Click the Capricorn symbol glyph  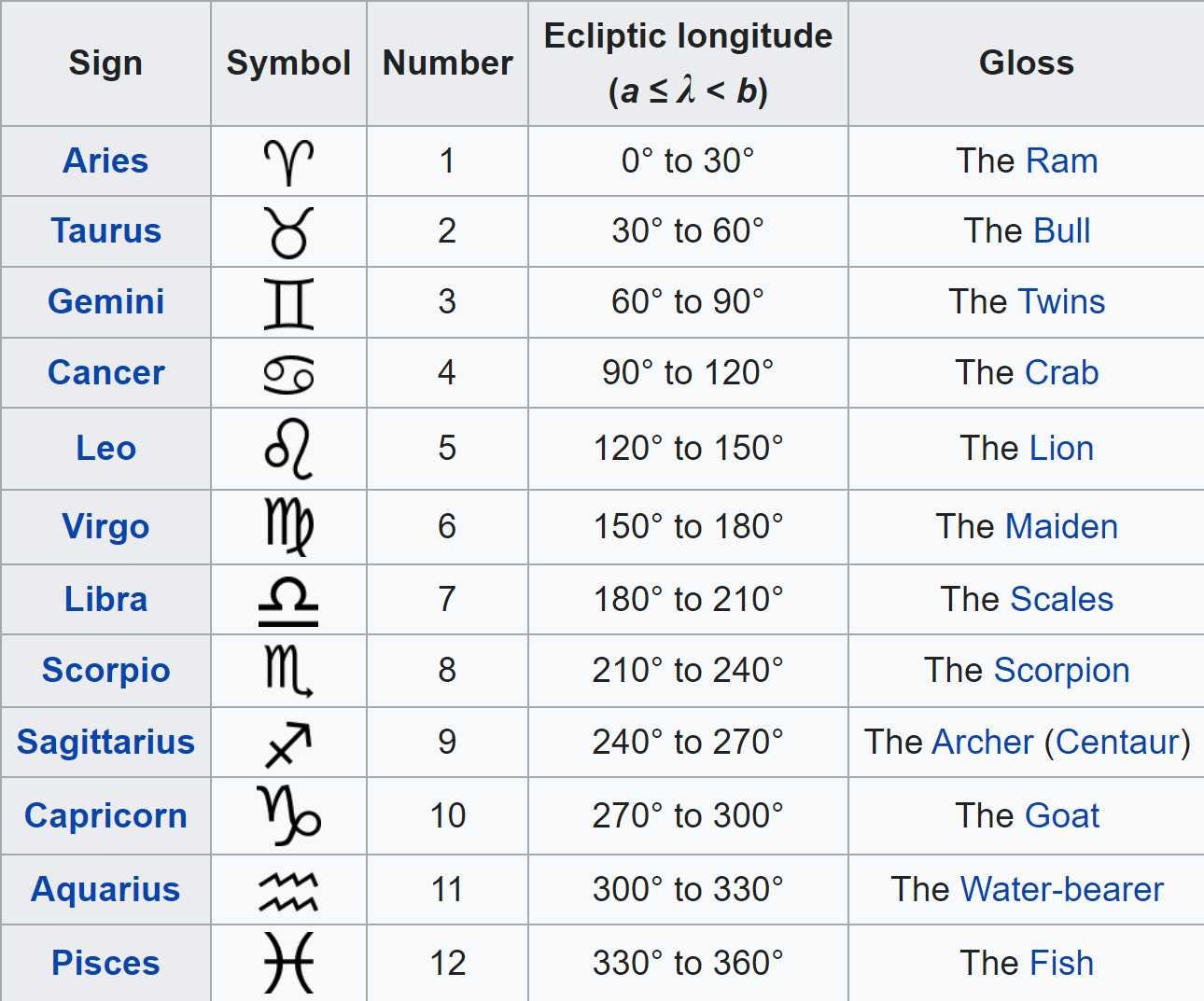[x=288, y=815]
